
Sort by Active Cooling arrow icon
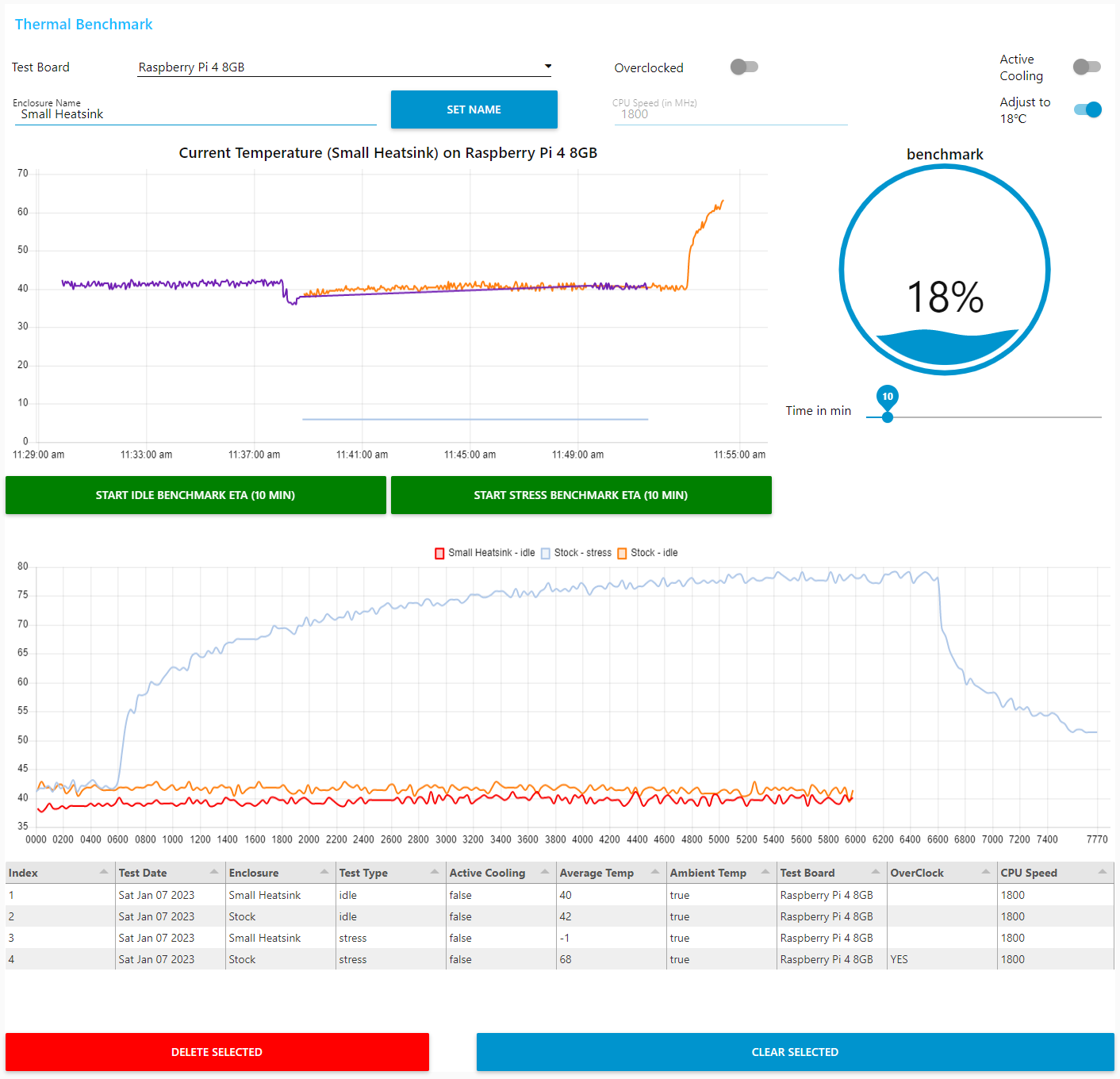[x=545, y=872]
